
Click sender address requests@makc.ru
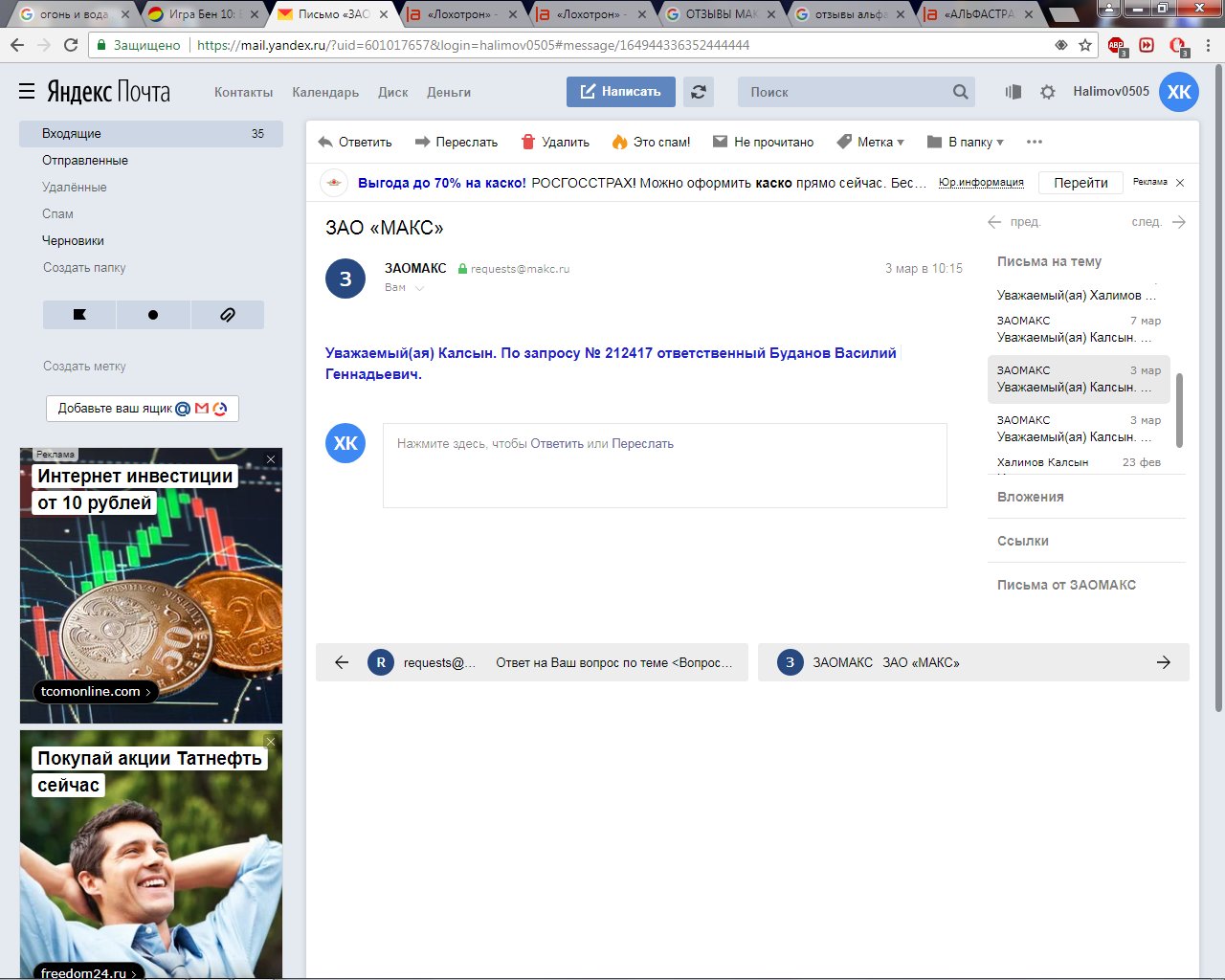pyautogui.click(x=520, y=269)
